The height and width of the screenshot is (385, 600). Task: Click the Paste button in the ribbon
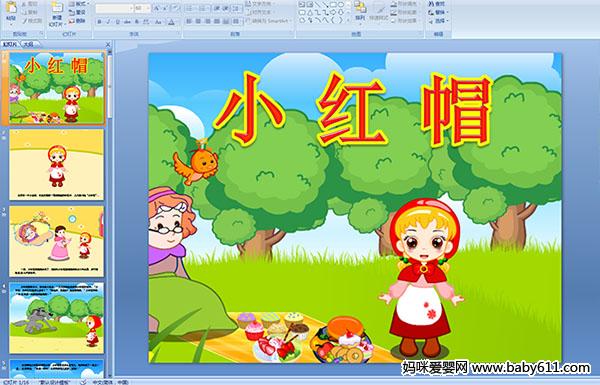pos(11,13)
